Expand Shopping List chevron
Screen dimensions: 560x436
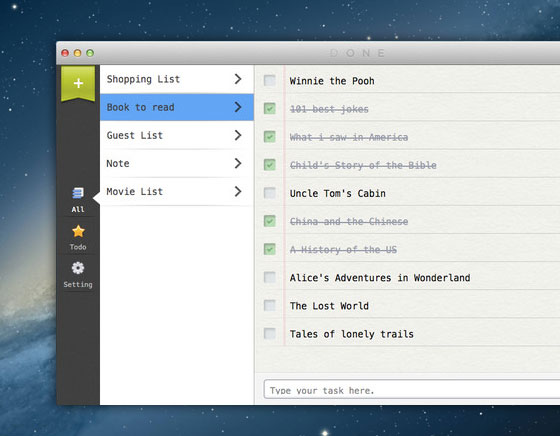click(x=238, y=79)
